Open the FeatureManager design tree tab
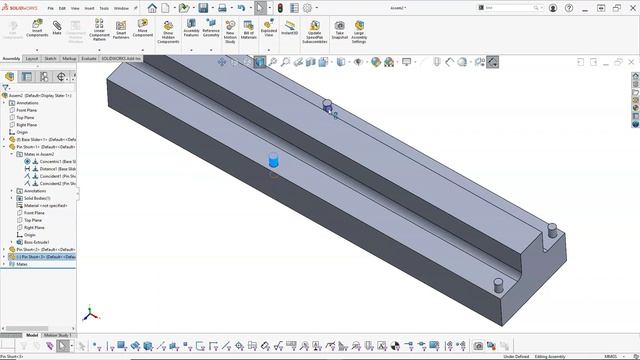640x360 pixels. (10, 76)
